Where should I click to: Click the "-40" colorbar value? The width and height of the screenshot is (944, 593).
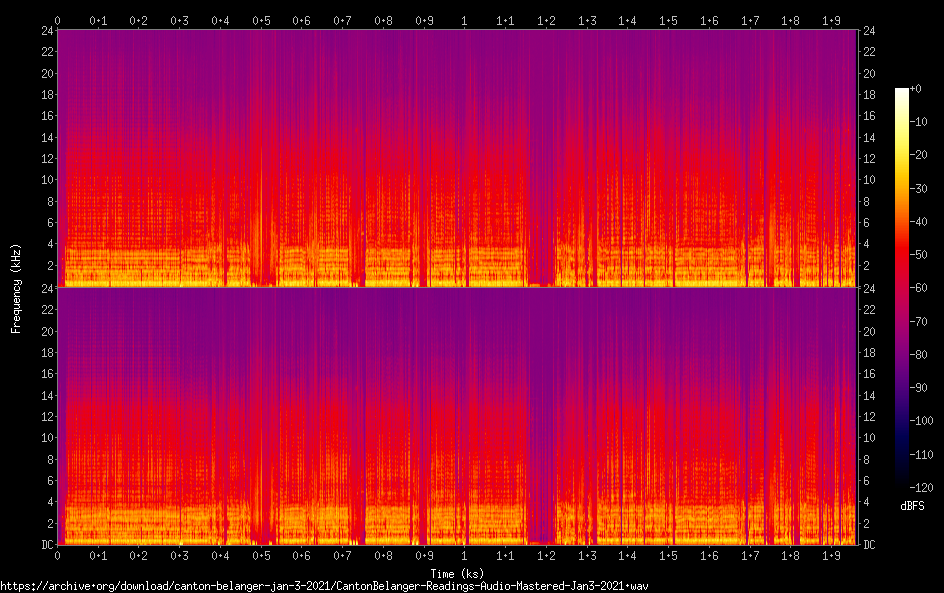click(x=919, y=222)
